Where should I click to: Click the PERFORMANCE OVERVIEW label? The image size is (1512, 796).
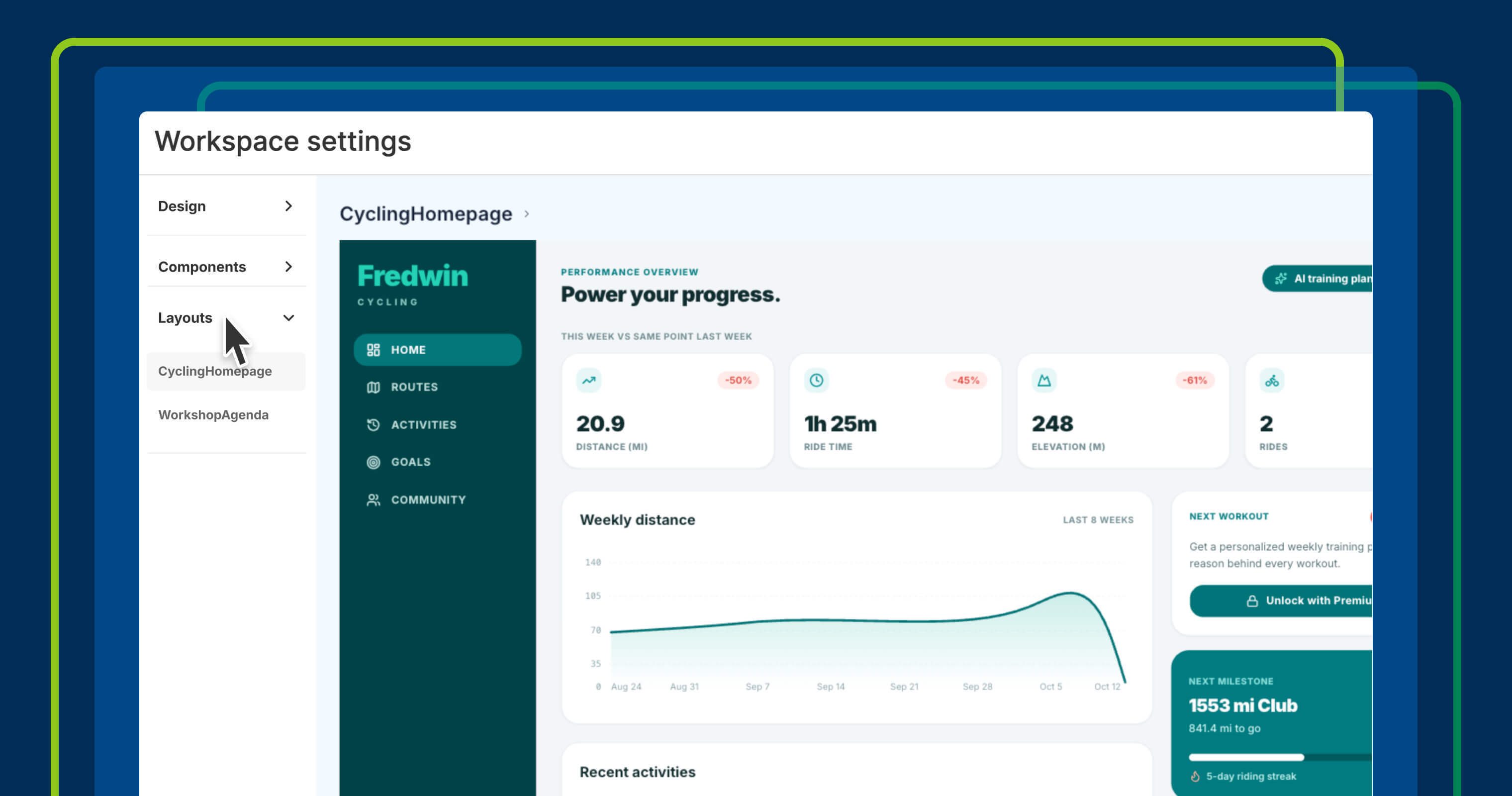click(629, 272)
